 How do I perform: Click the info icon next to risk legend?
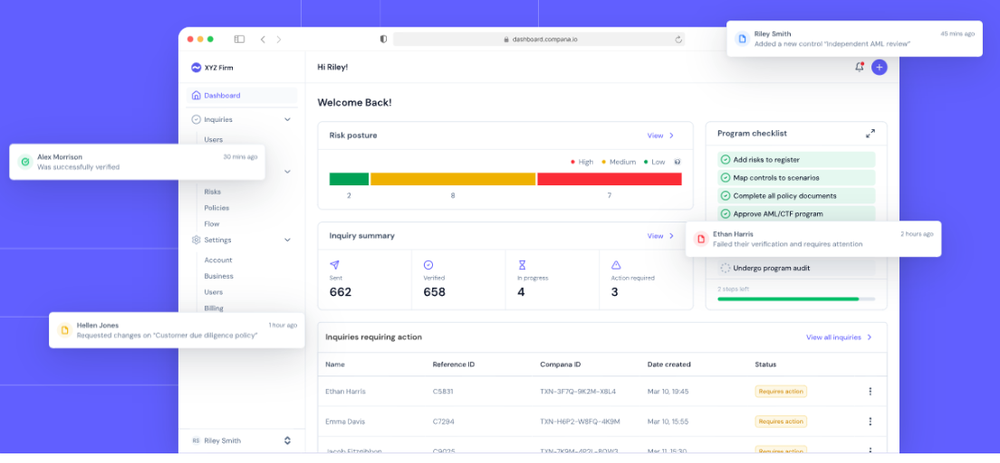click(677, 162)
